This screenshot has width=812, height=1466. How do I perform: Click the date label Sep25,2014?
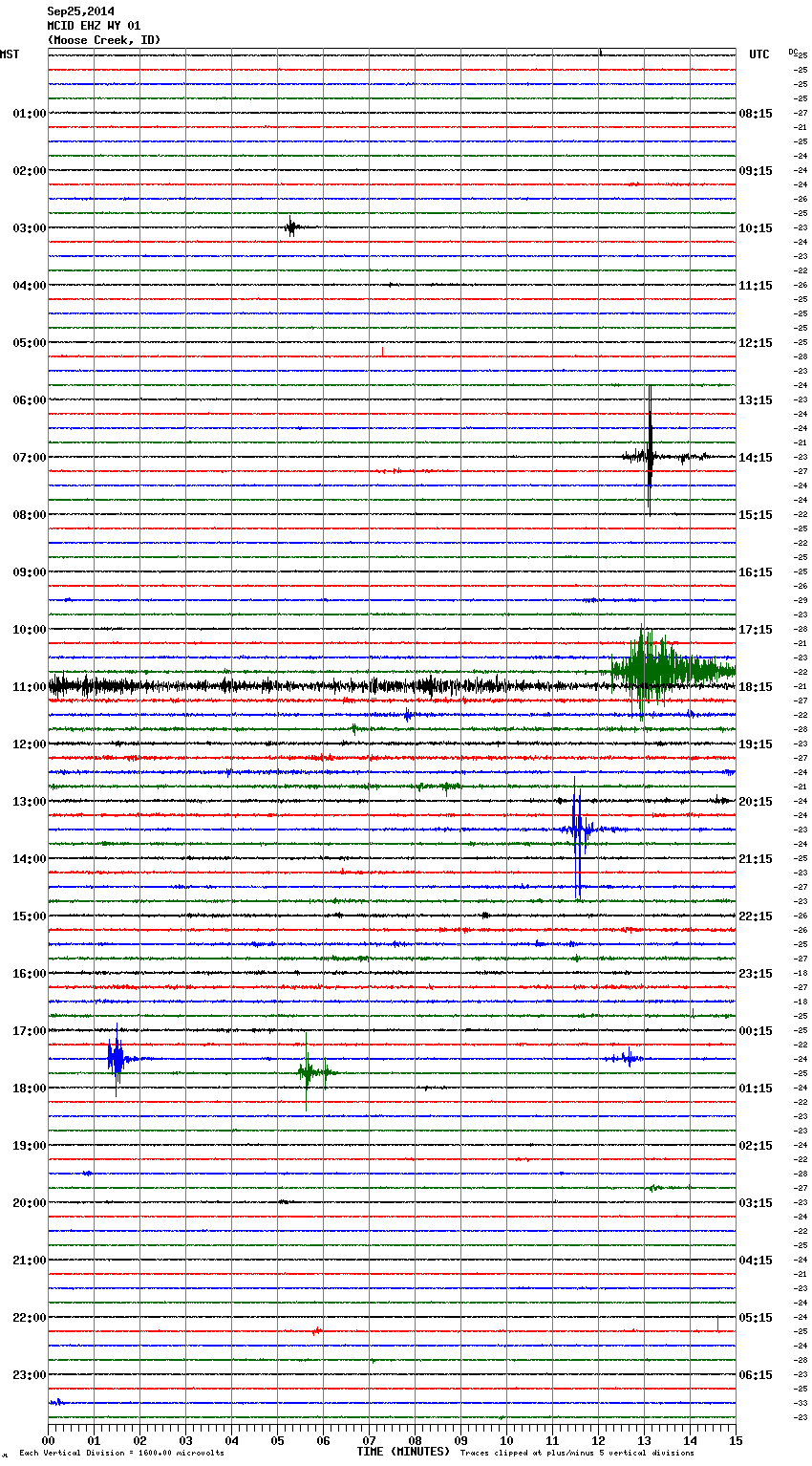coord(80,11)
